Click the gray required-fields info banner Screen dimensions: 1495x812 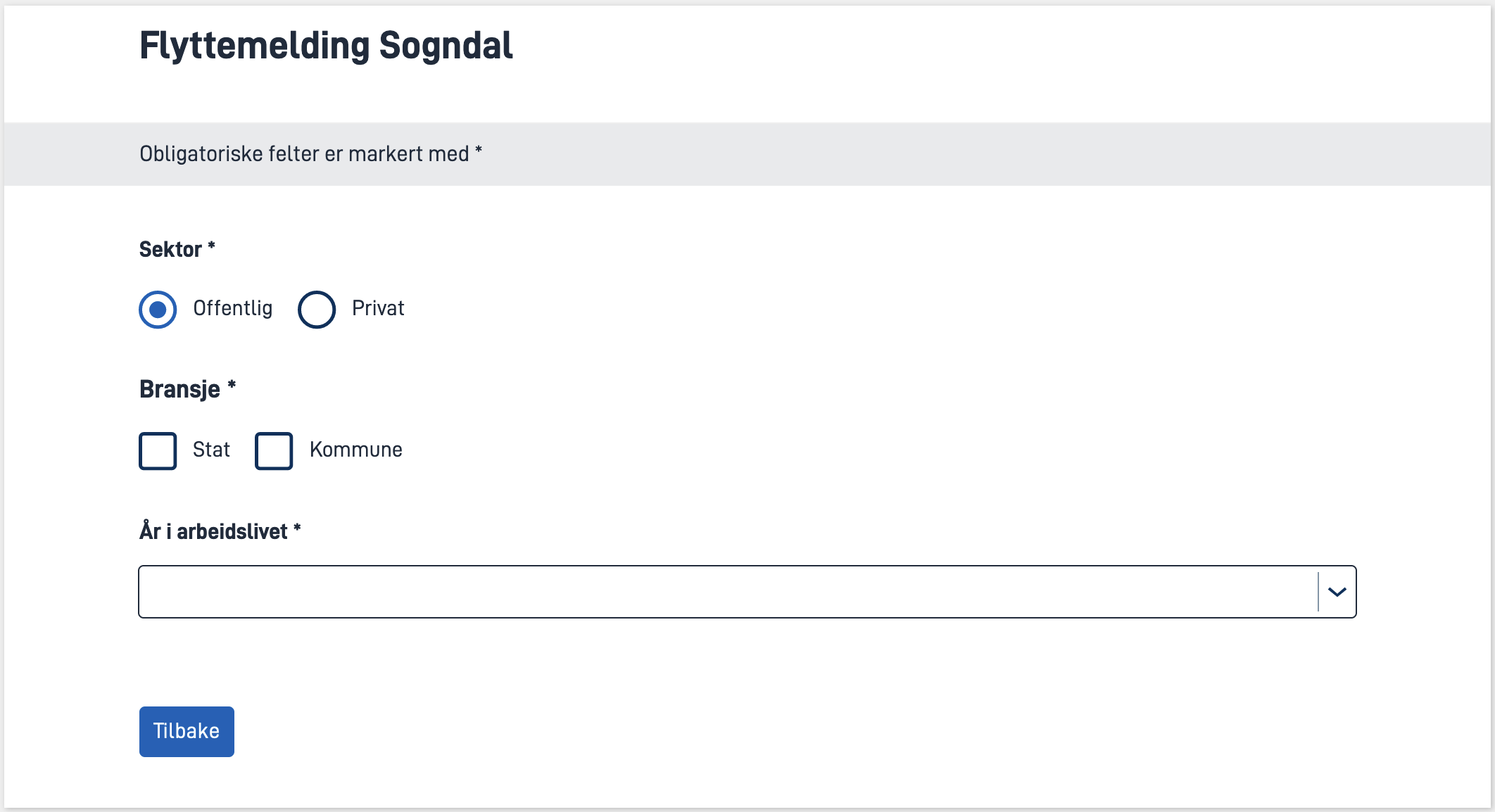point(915,154)
